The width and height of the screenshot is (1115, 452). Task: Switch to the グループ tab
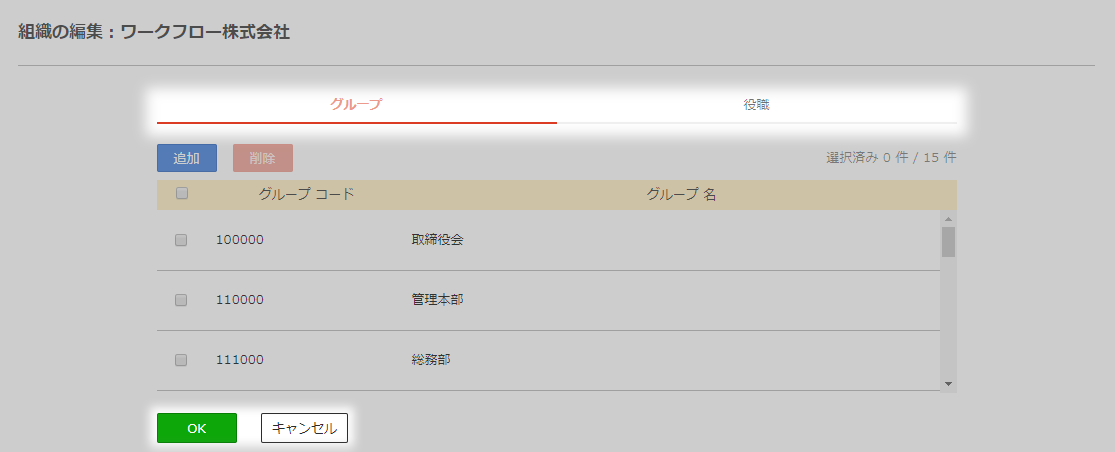(356, 105)
